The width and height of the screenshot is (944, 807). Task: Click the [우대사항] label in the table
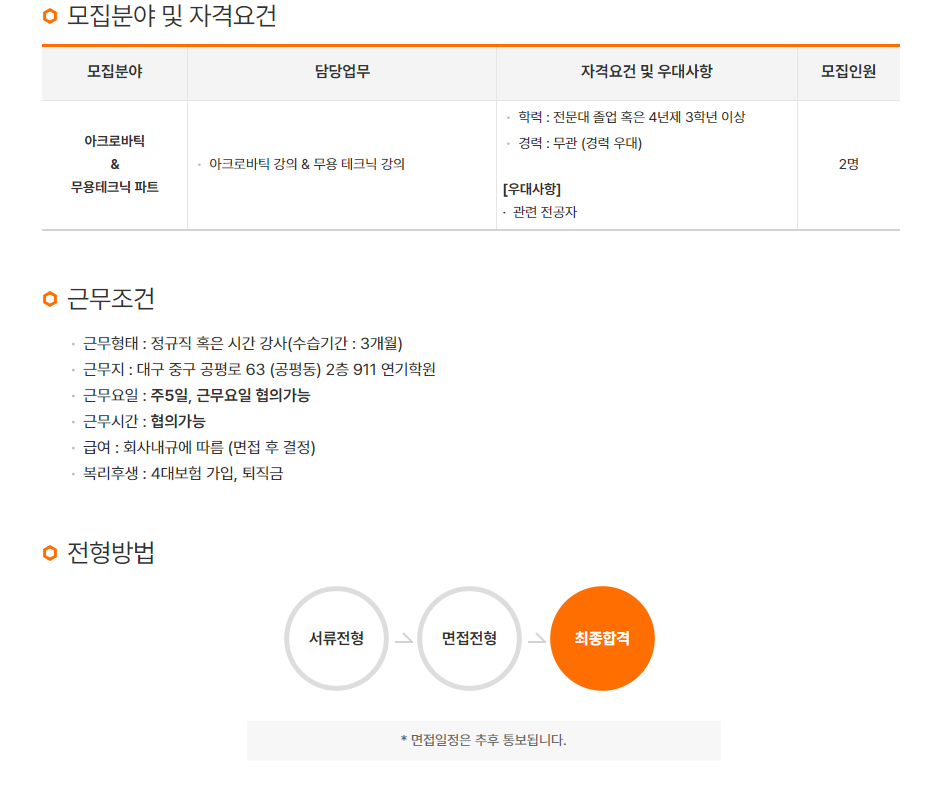click(532, 189)
